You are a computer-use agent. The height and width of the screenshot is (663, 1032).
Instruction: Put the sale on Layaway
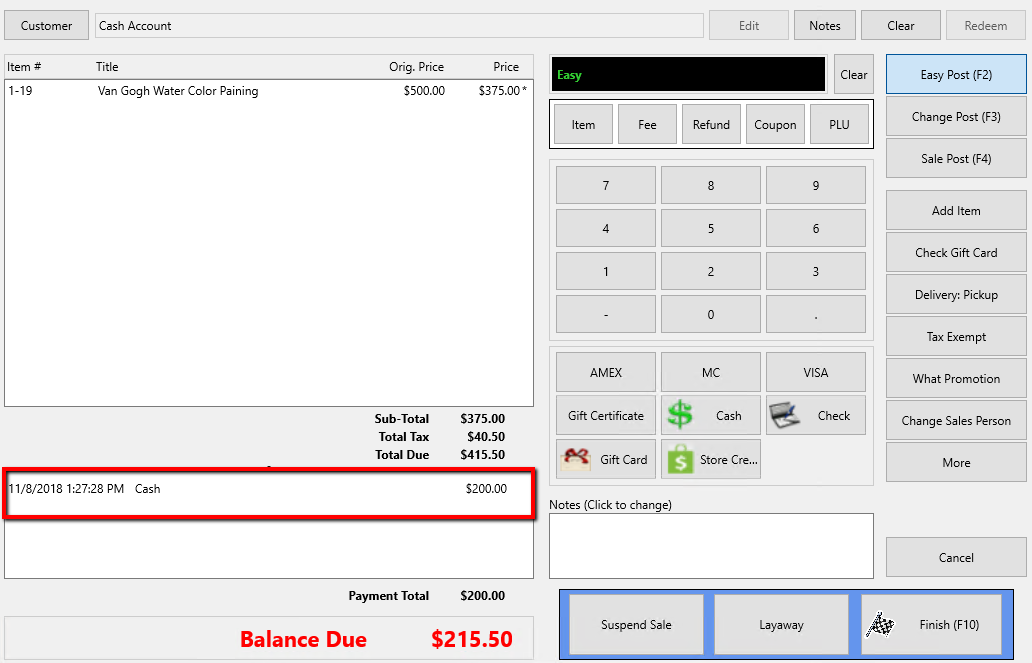(781, 624)
